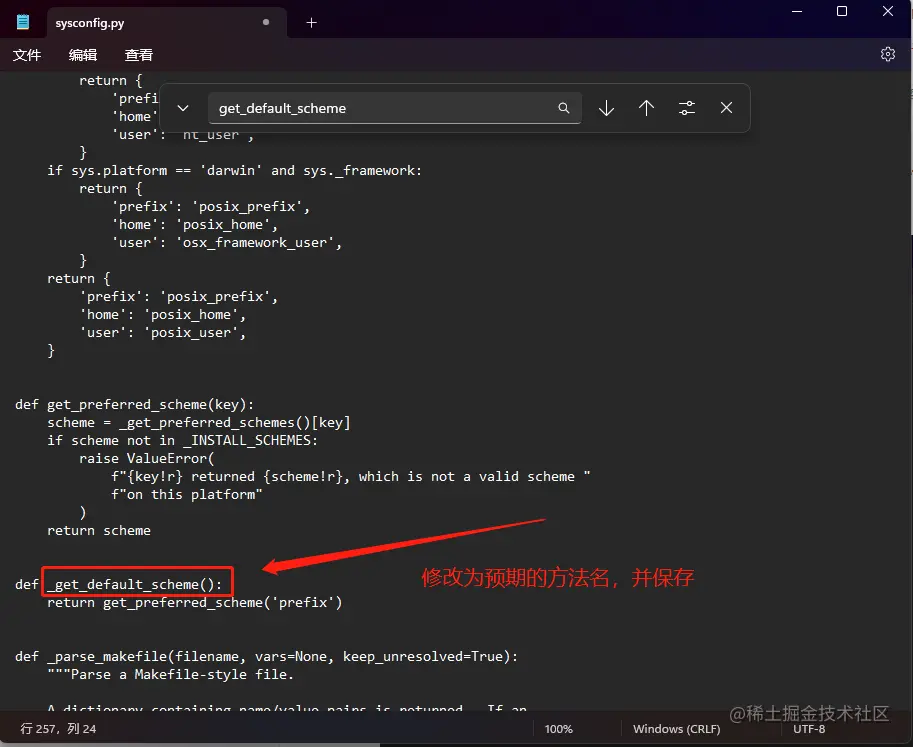Open Notepad settings gear icon
Screen dimensions: 913x747
tap(887, 54)
